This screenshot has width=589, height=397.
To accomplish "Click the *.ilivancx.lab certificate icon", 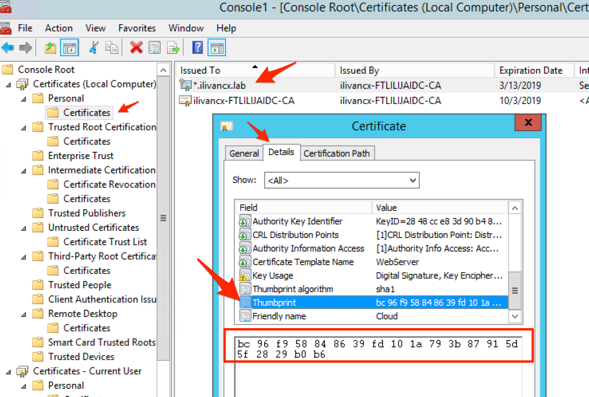I will tap(185, 85).
